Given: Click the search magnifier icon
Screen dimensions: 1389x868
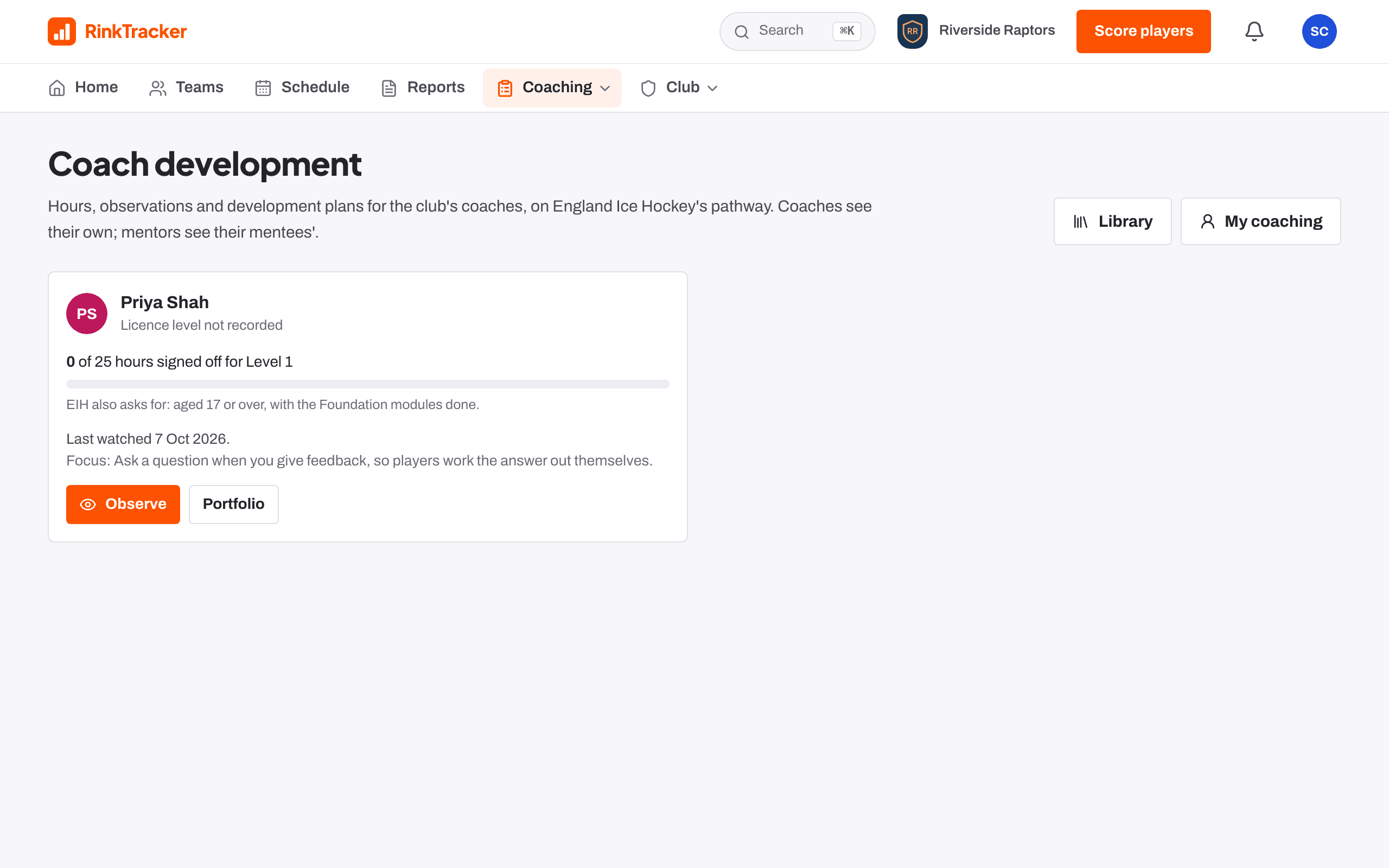Looking at the screenshot, I should point(742,31).
